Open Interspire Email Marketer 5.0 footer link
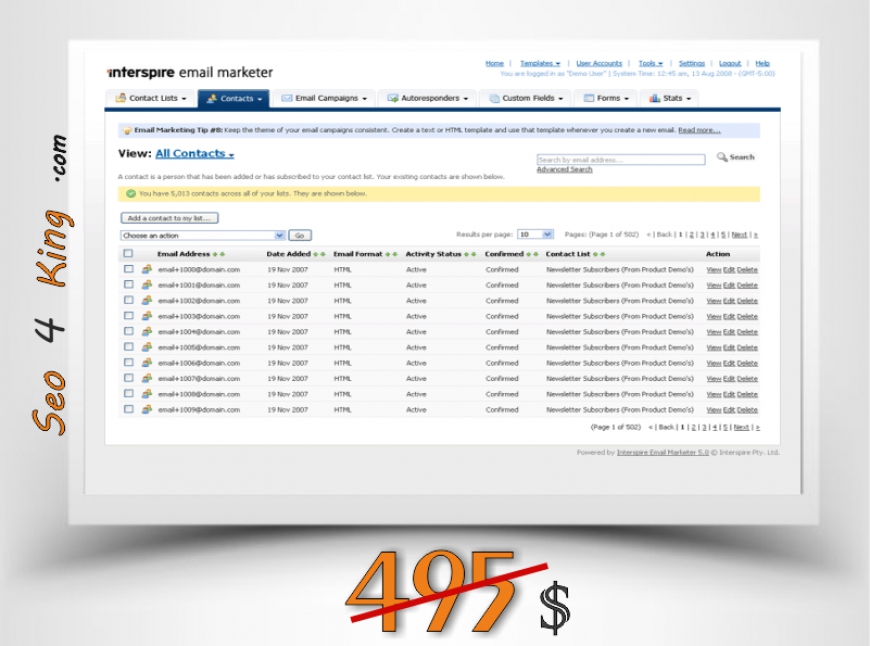Image resolution: width=870 pixels, height=646 pixels. (x=662, y=452)
